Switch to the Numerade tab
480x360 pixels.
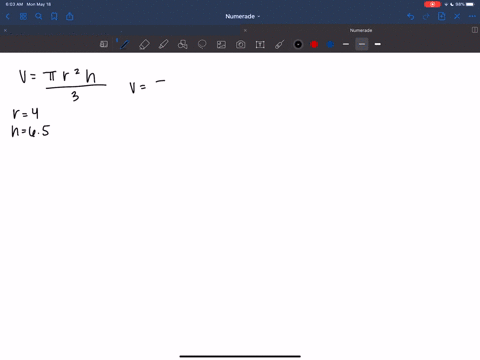[x=361, y=30]
